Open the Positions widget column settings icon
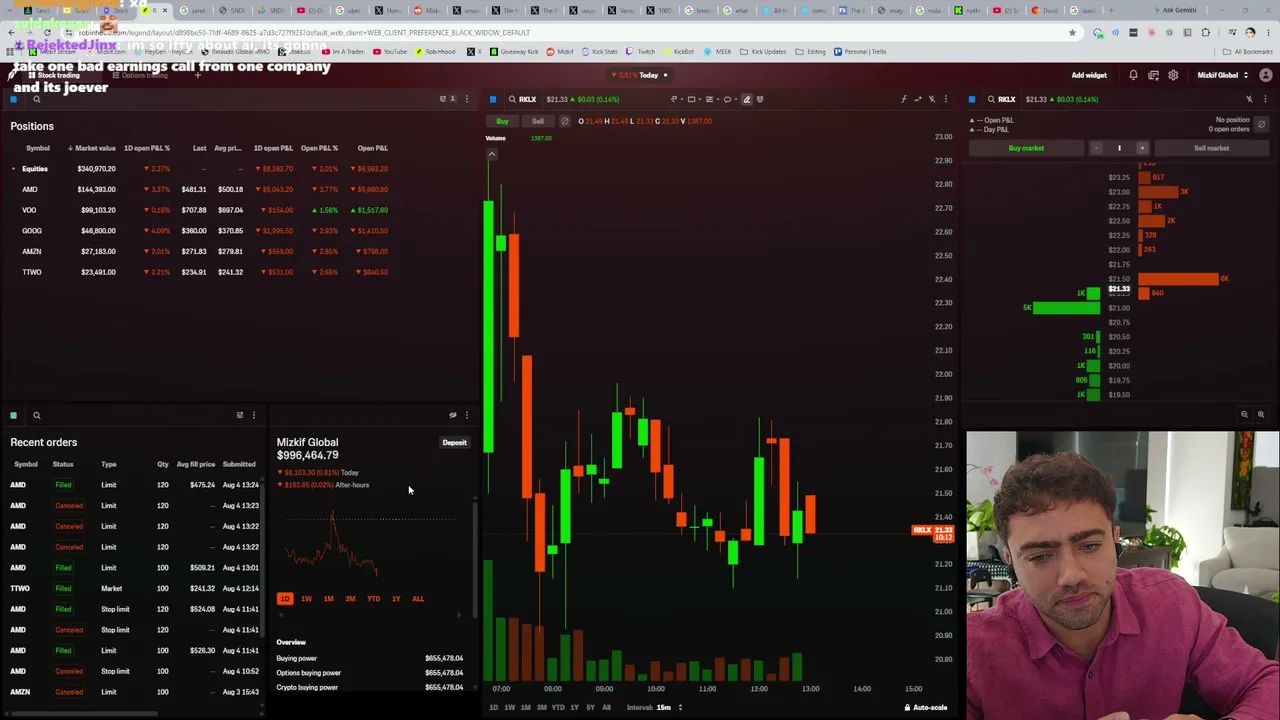The width and height of the screenshot is (1280, 720). tap(444, 99)
